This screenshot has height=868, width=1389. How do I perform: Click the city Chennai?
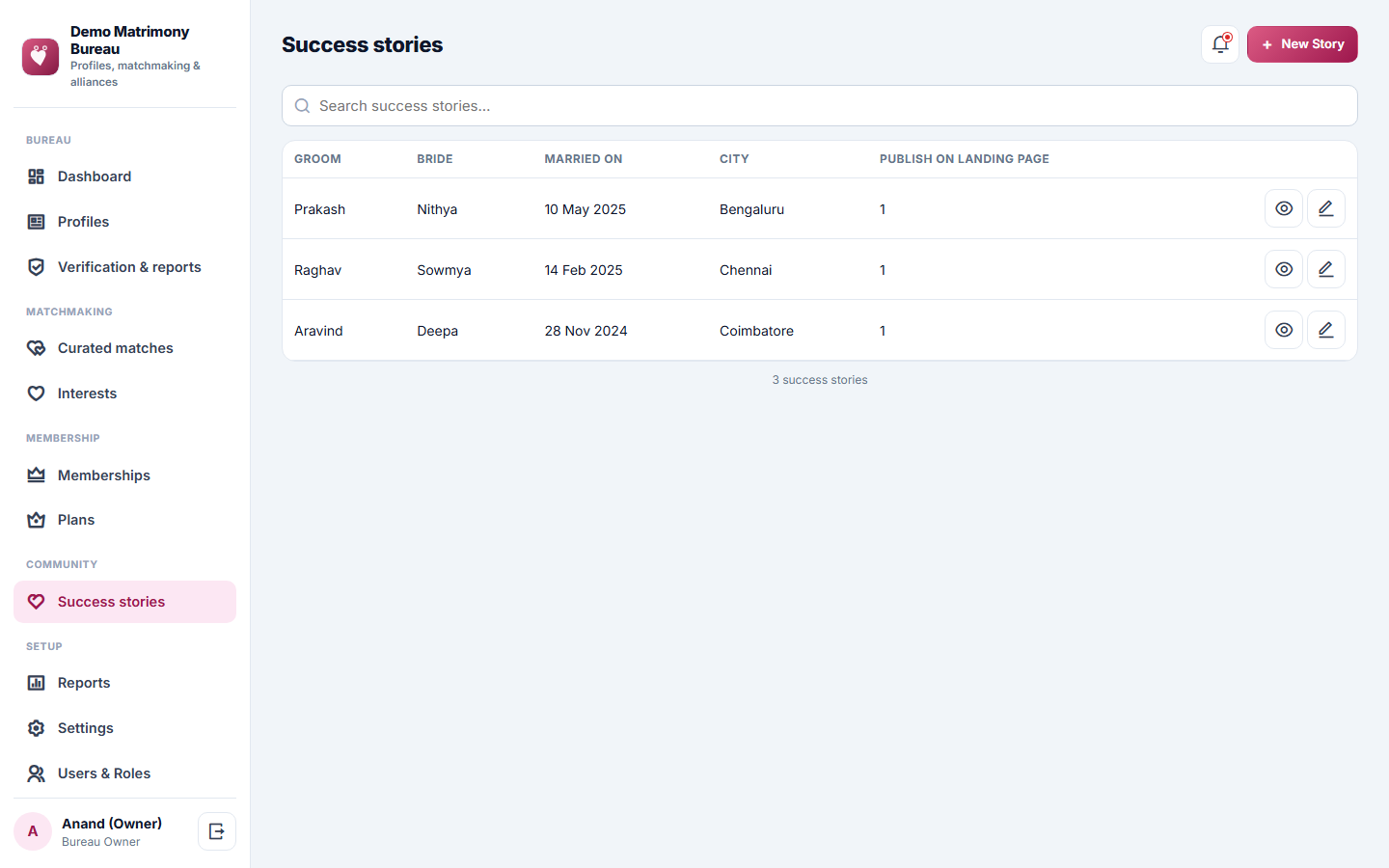coord(746,270)
